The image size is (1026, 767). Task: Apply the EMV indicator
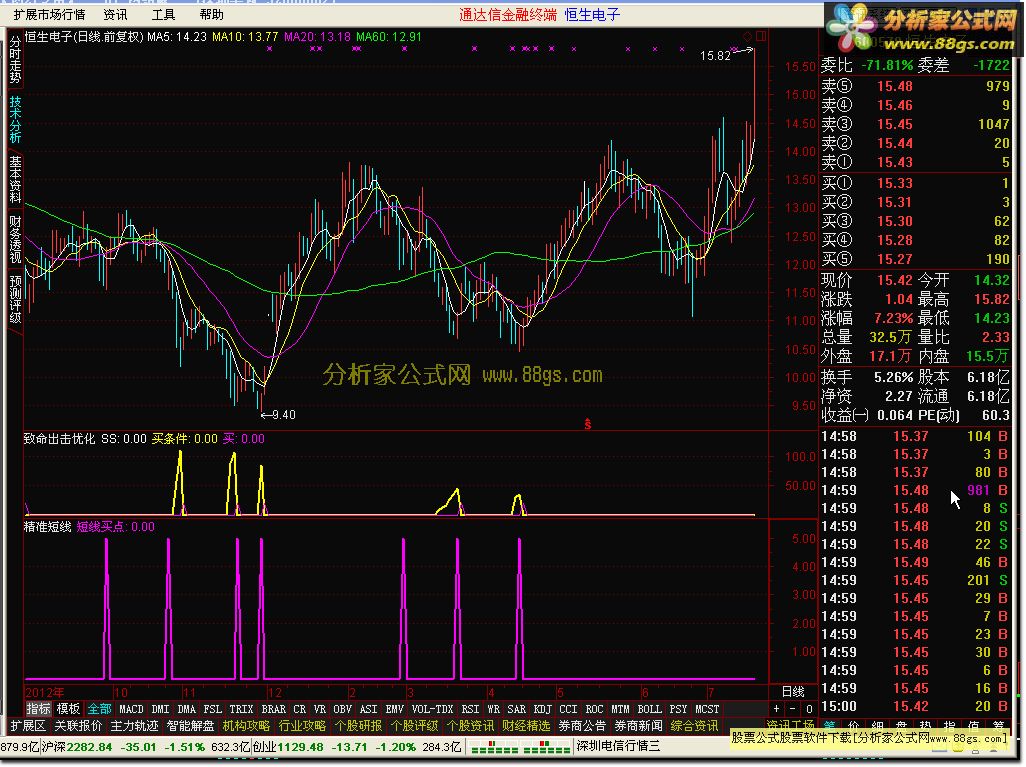[x=395, y=709]
